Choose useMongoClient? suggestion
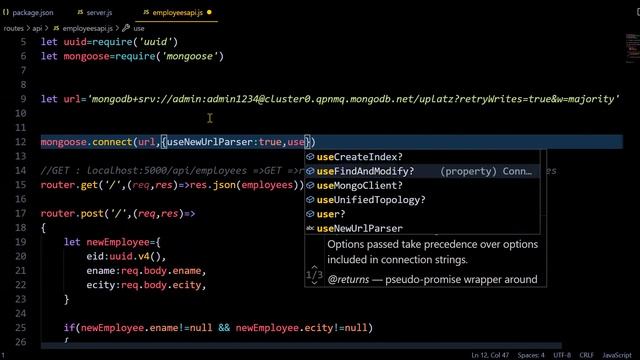The image size is (640, 360). coord(422,185)
